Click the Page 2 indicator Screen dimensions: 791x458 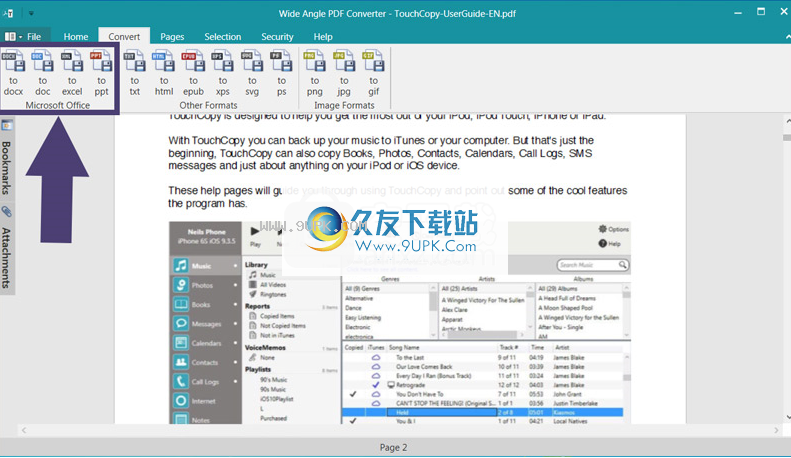pos(393,447)
